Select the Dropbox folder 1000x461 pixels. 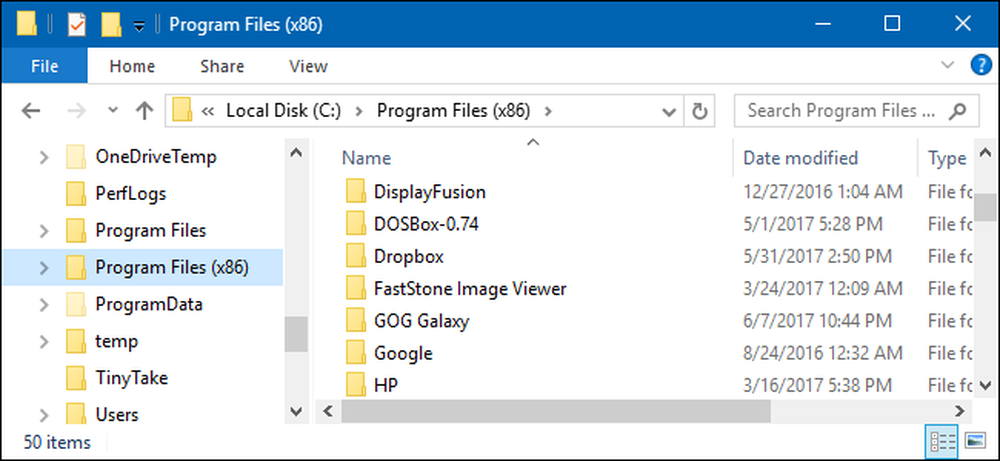coord(408,256)
